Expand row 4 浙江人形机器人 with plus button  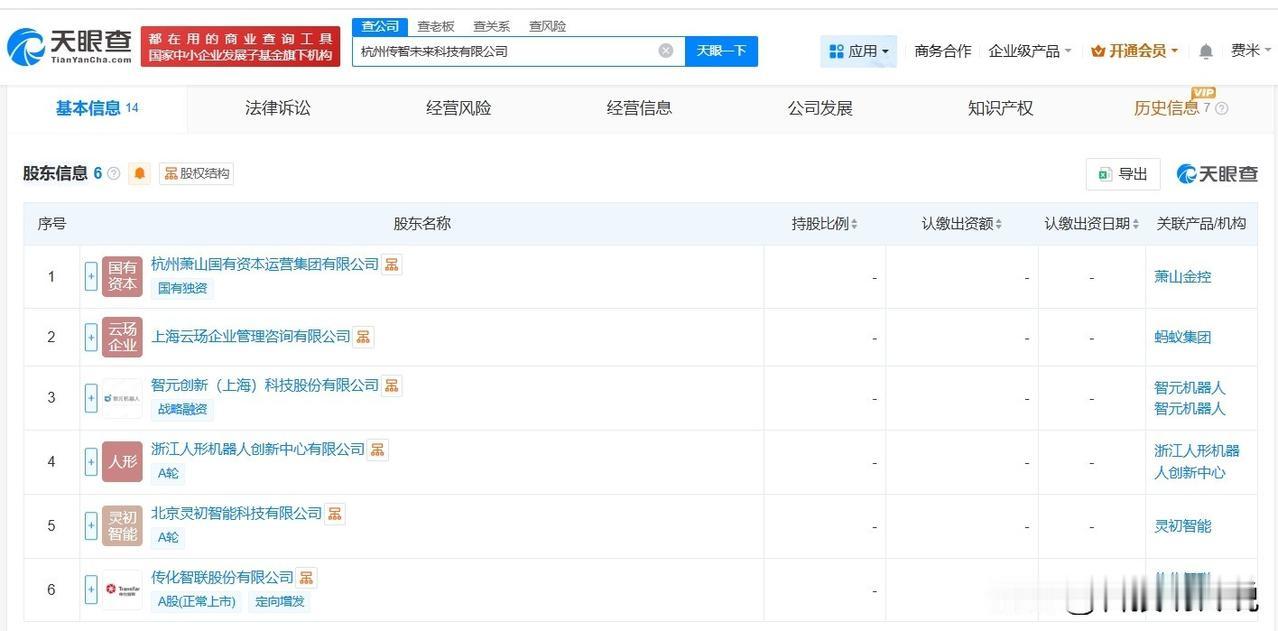(91, 462)
